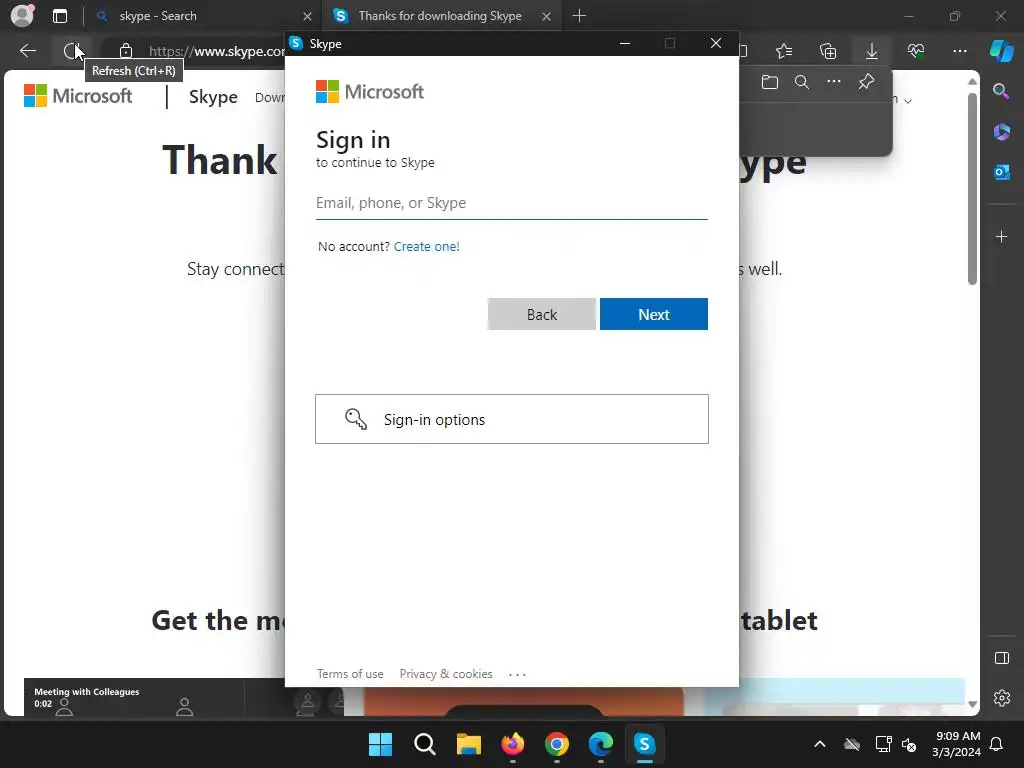
Task: Open downloads folder icon in downloads panel
Action: click(x=770, y=82)
